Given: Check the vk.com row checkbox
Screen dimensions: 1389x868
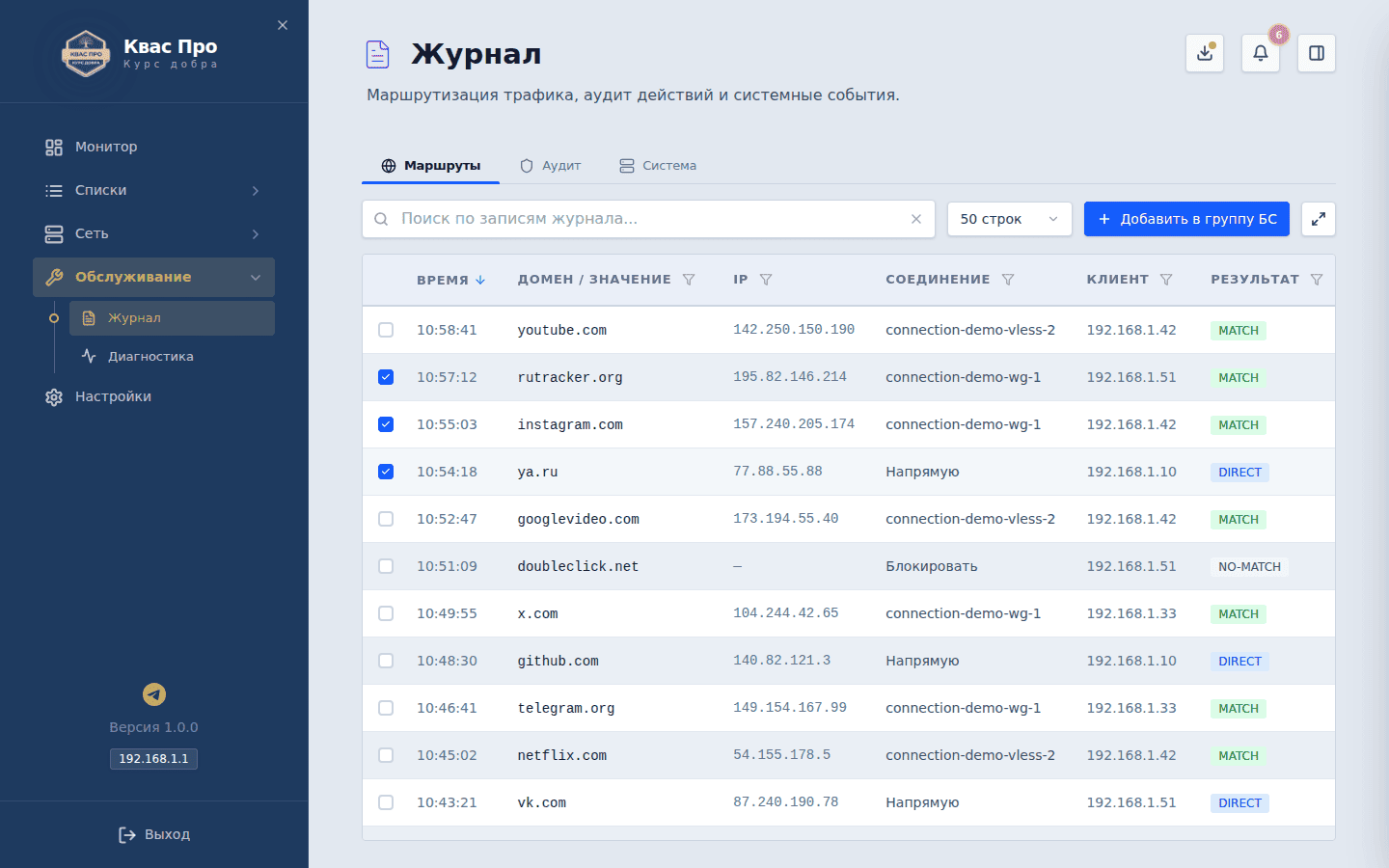Looking at the screenshot, I should [x=386, y=802].
